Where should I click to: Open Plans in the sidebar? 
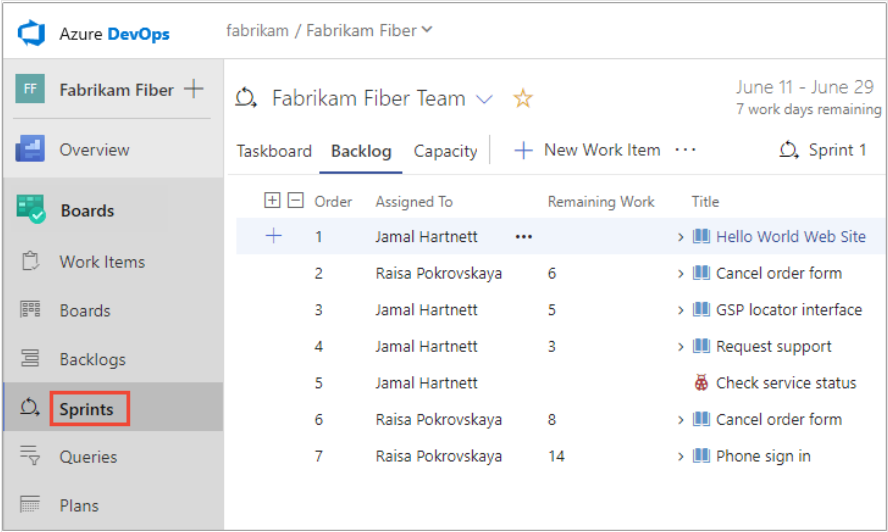(x=79, y=505)
